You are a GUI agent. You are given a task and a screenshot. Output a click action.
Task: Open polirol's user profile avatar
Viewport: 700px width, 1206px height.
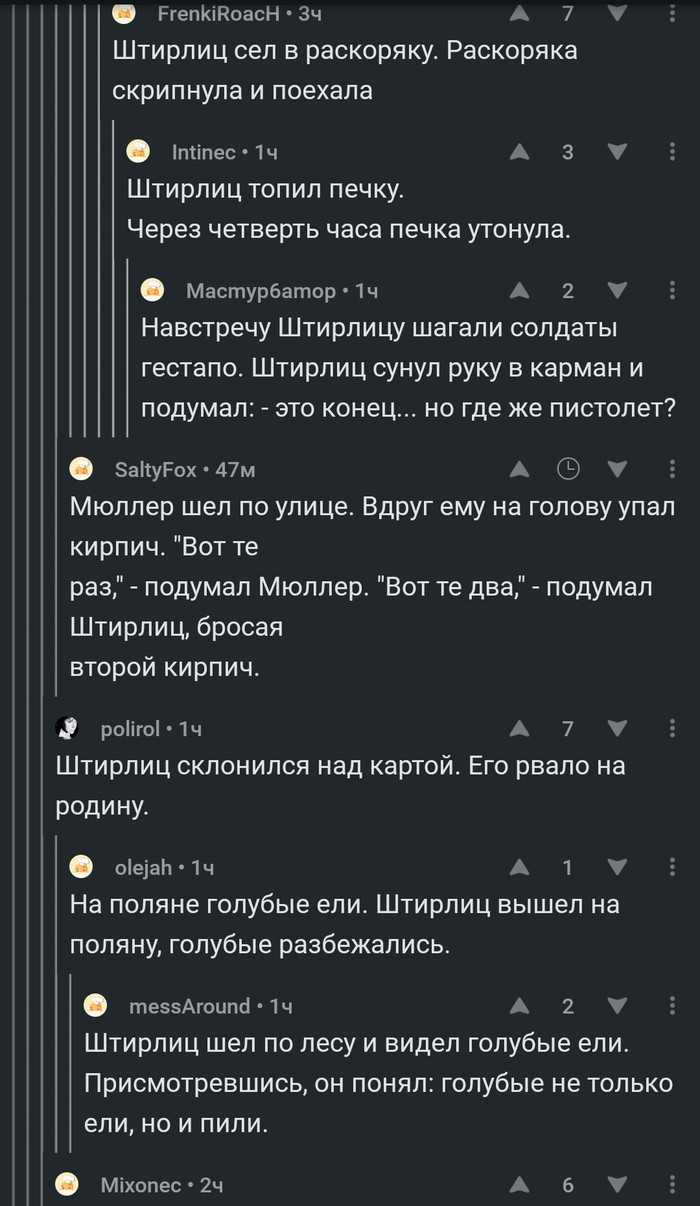(68, 729)
